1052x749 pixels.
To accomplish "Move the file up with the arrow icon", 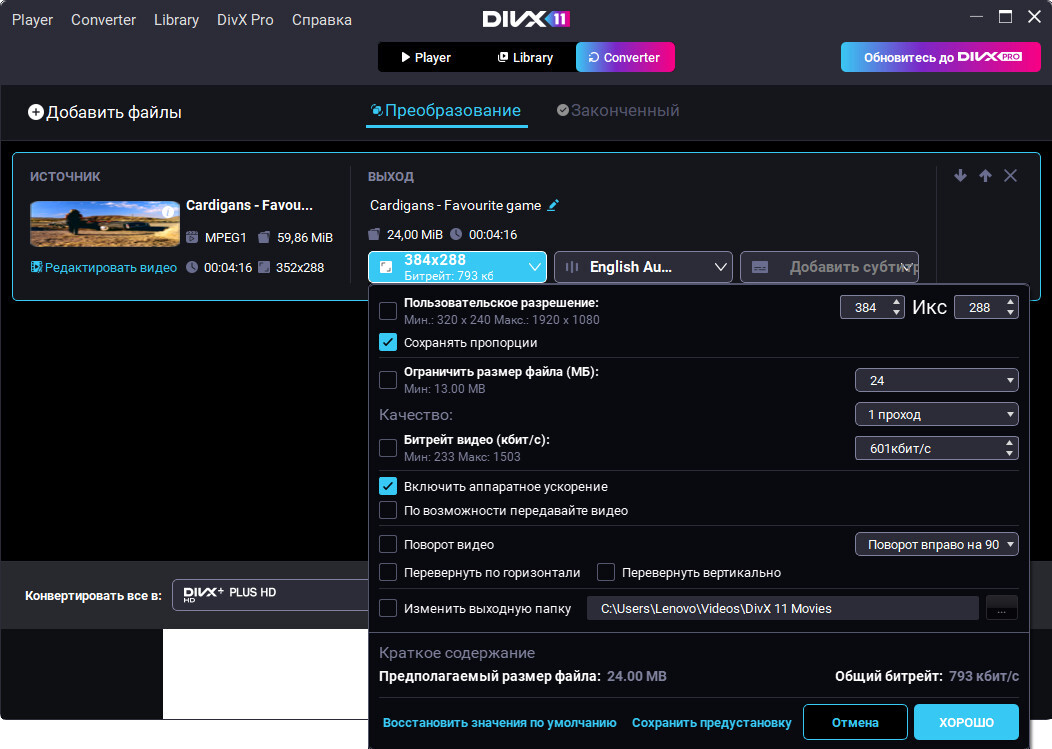I will tap(985, 176).
